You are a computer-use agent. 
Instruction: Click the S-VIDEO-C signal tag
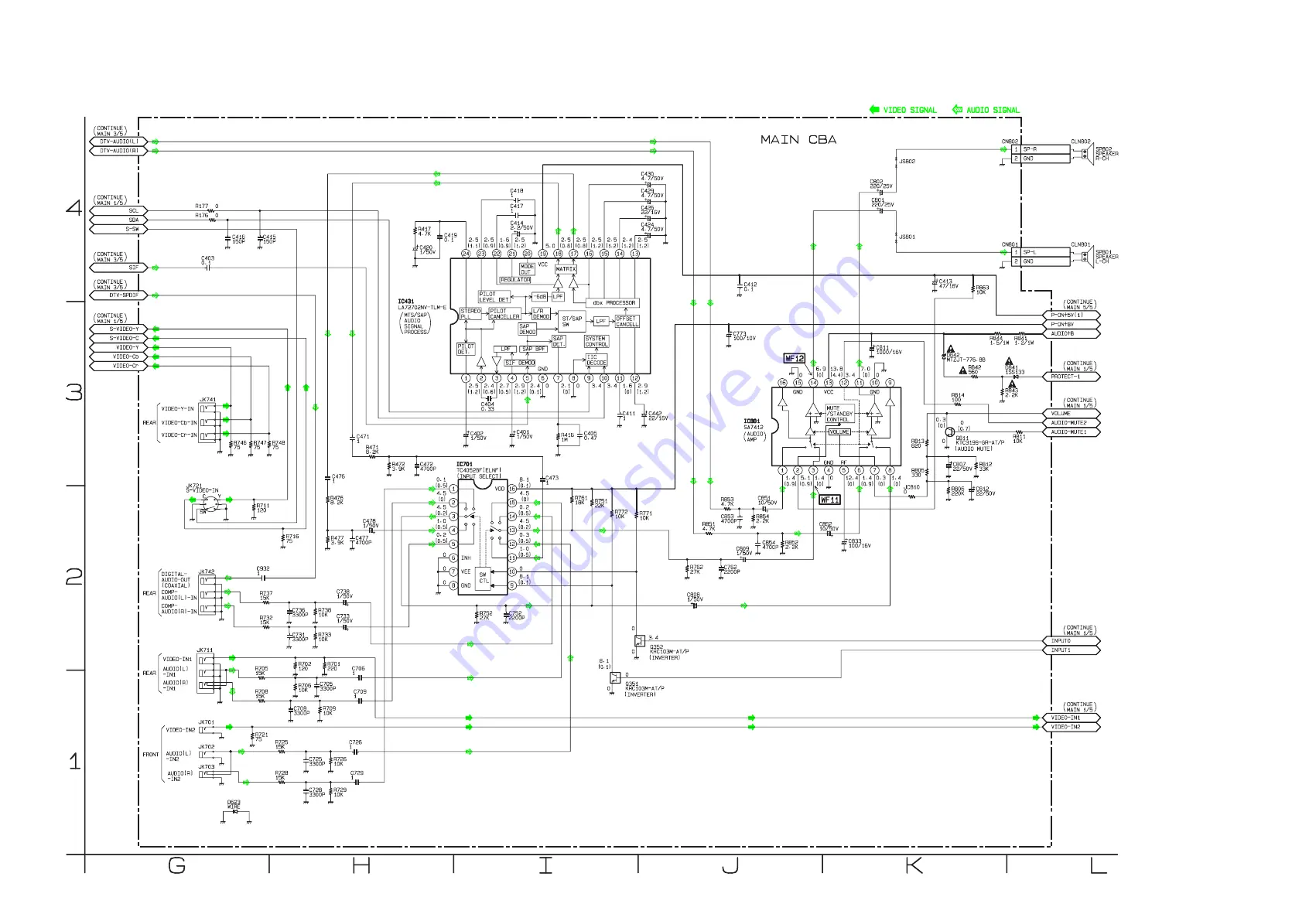pos(119,339)
